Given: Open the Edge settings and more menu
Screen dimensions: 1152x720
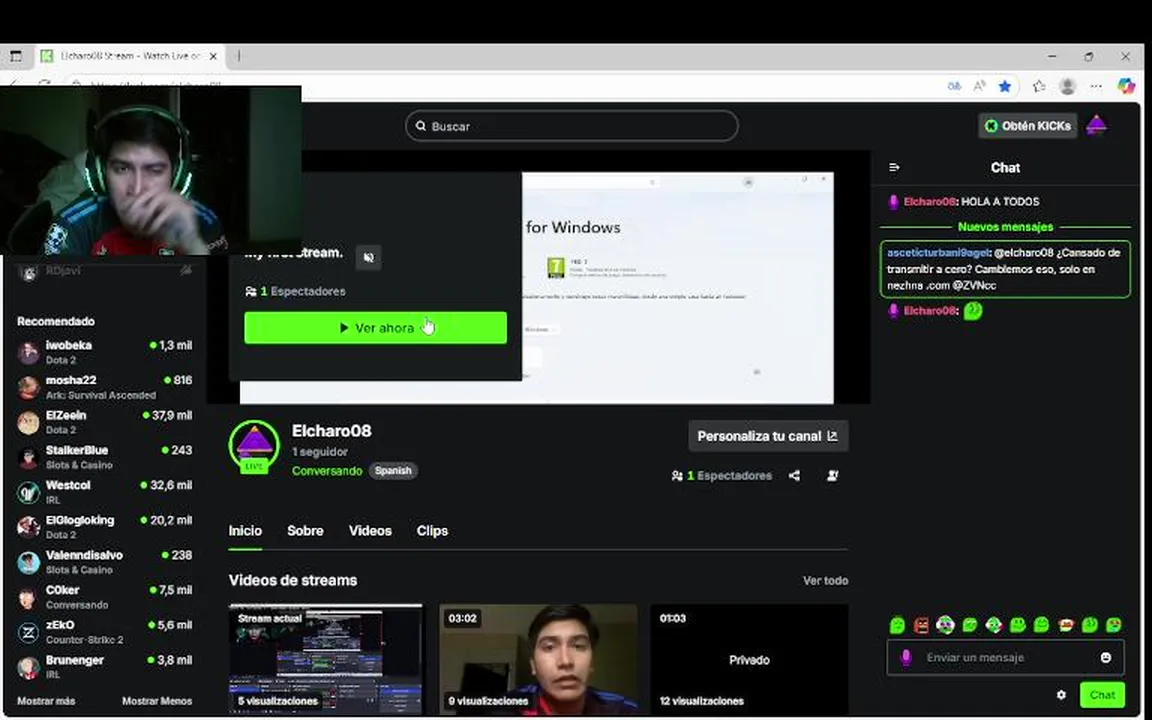Looking at the screenshot, I should [1096, 87].
